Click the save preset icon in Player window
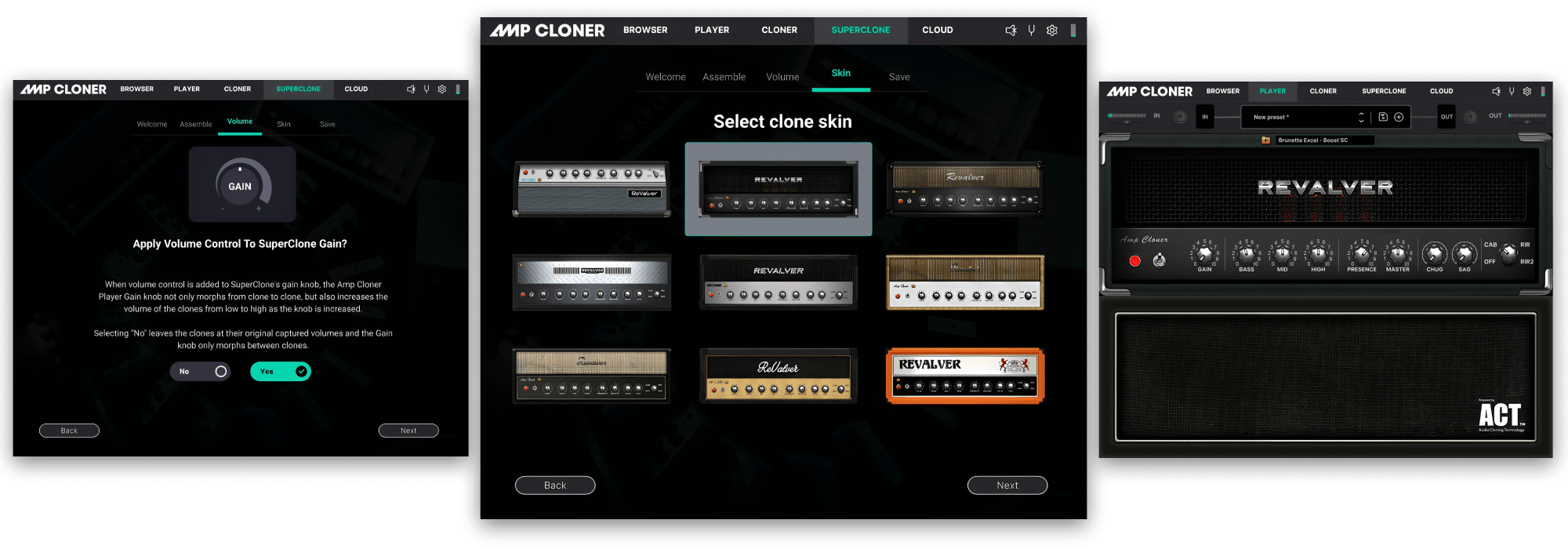1568x549 pixels. click(x=1383, y=117)
